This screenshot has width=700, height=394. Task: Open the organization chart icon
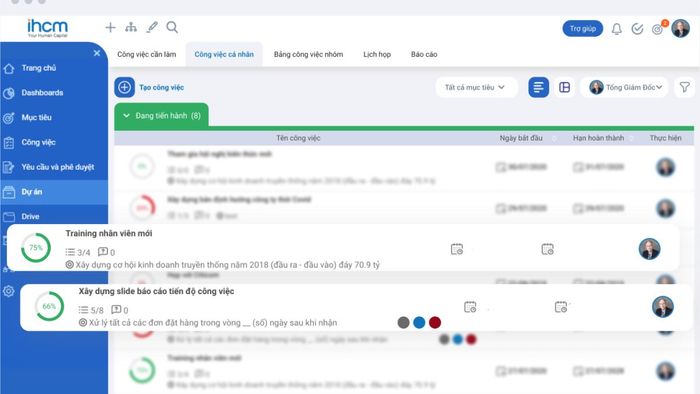tap(131, 28)
